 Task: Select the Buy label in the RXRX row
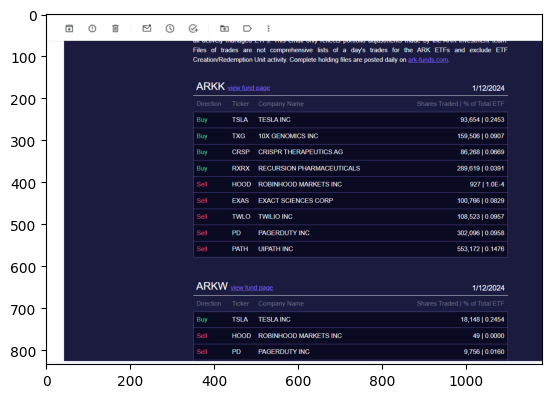[x=202, y=169]
